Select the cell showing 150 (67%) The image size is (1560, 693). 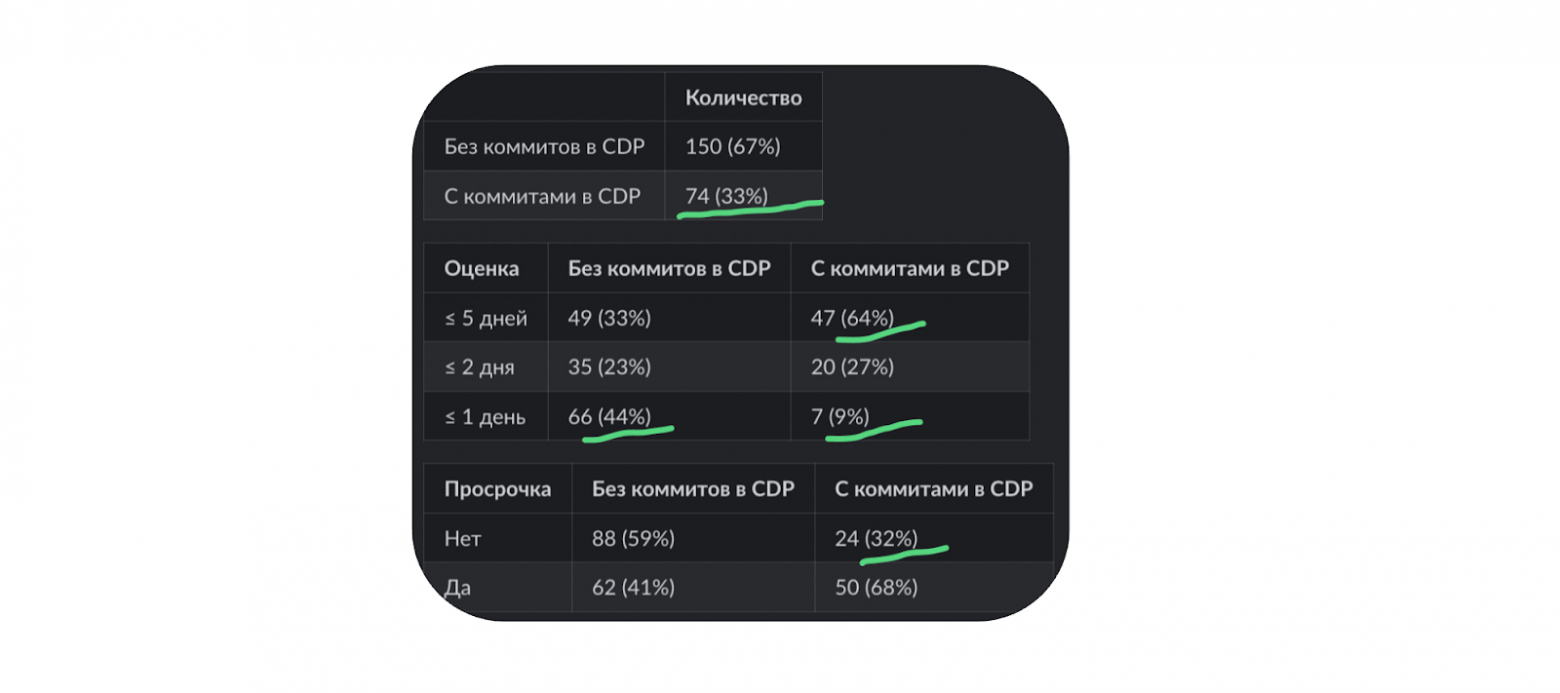coord(732,147)
